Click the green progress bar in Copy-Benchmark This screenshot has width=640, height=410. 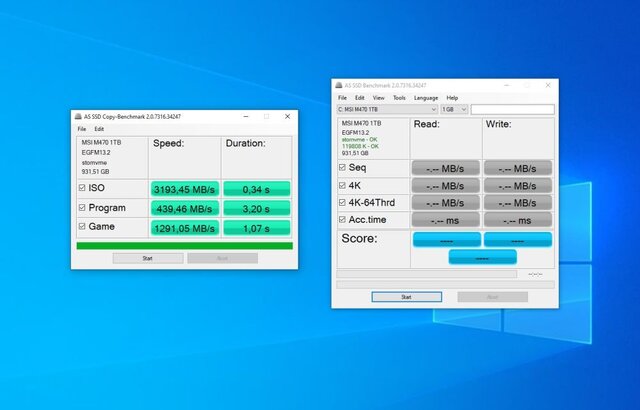(x=184, y=245)
